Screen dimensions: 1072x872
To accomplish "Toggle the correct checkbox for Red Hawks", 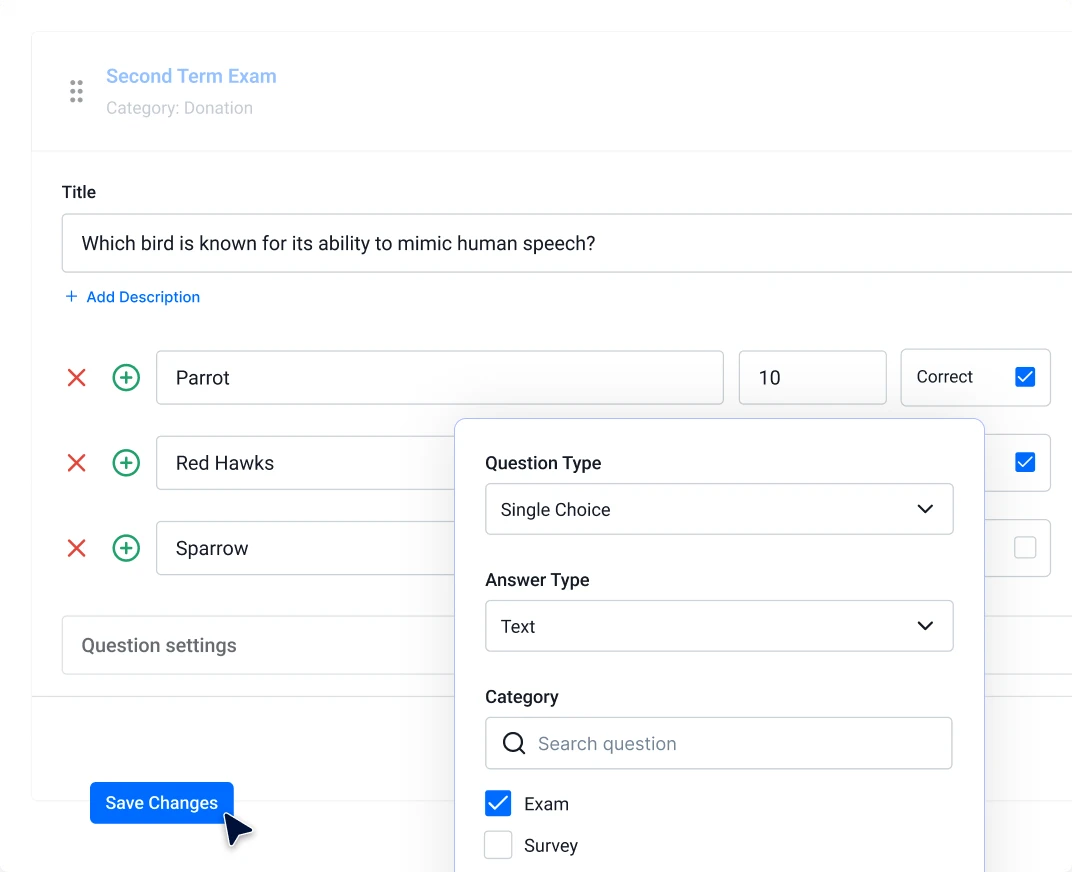I will click(1025, 462).
